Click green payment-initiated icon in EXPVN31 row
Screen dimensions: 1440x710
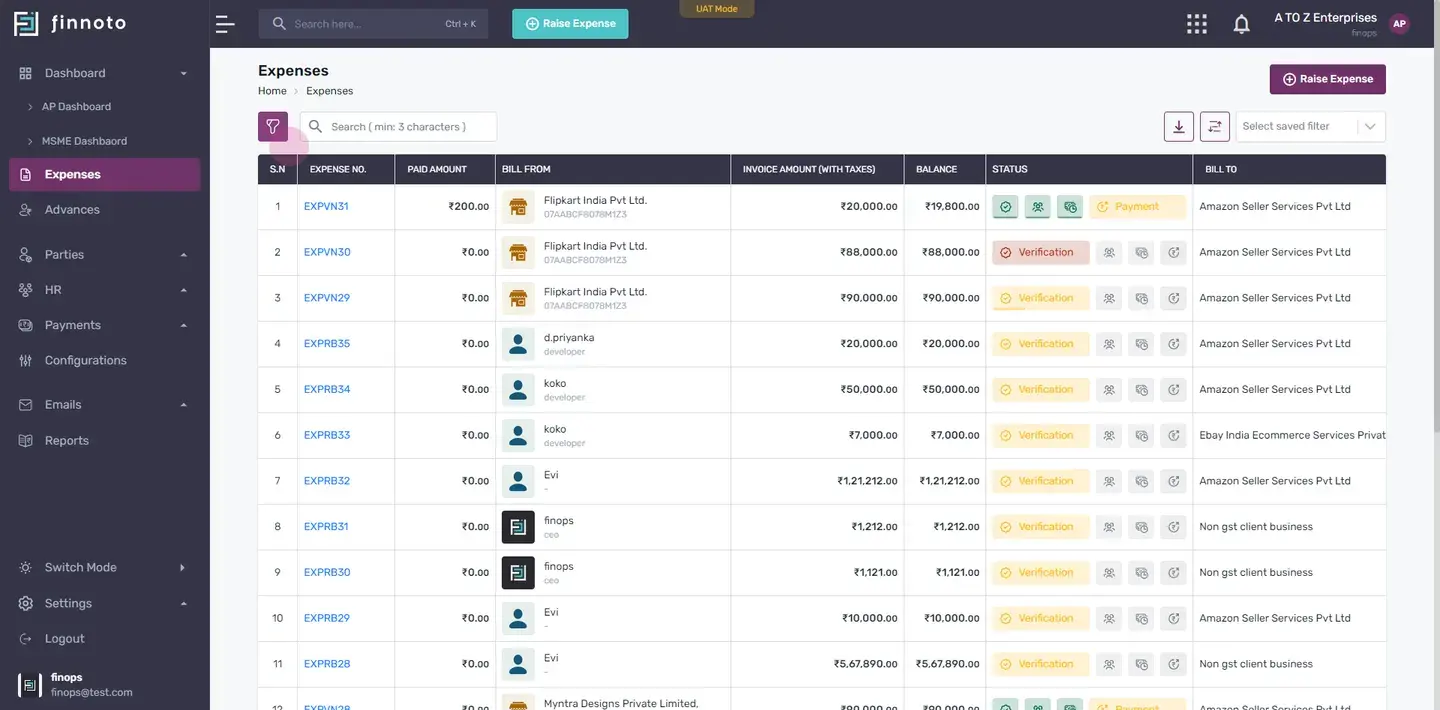[x=1070, y=207]
